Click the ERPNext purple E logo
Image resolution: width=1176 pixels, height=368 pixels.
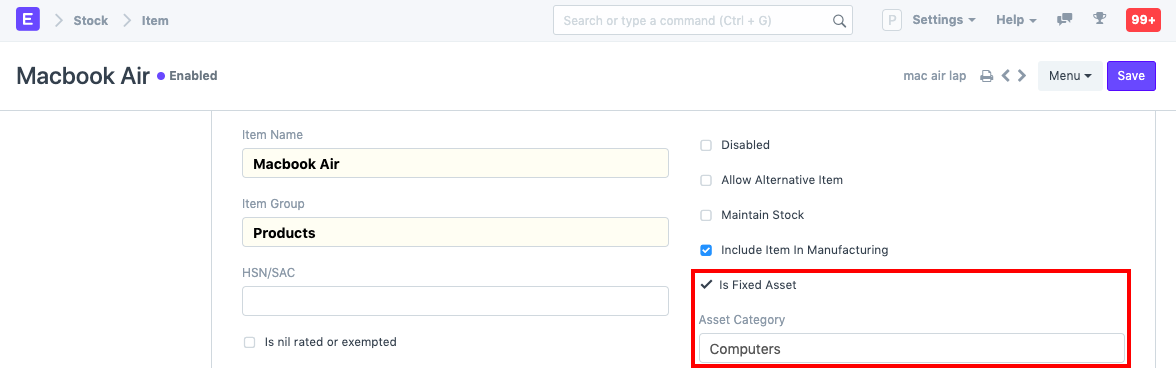28,19
